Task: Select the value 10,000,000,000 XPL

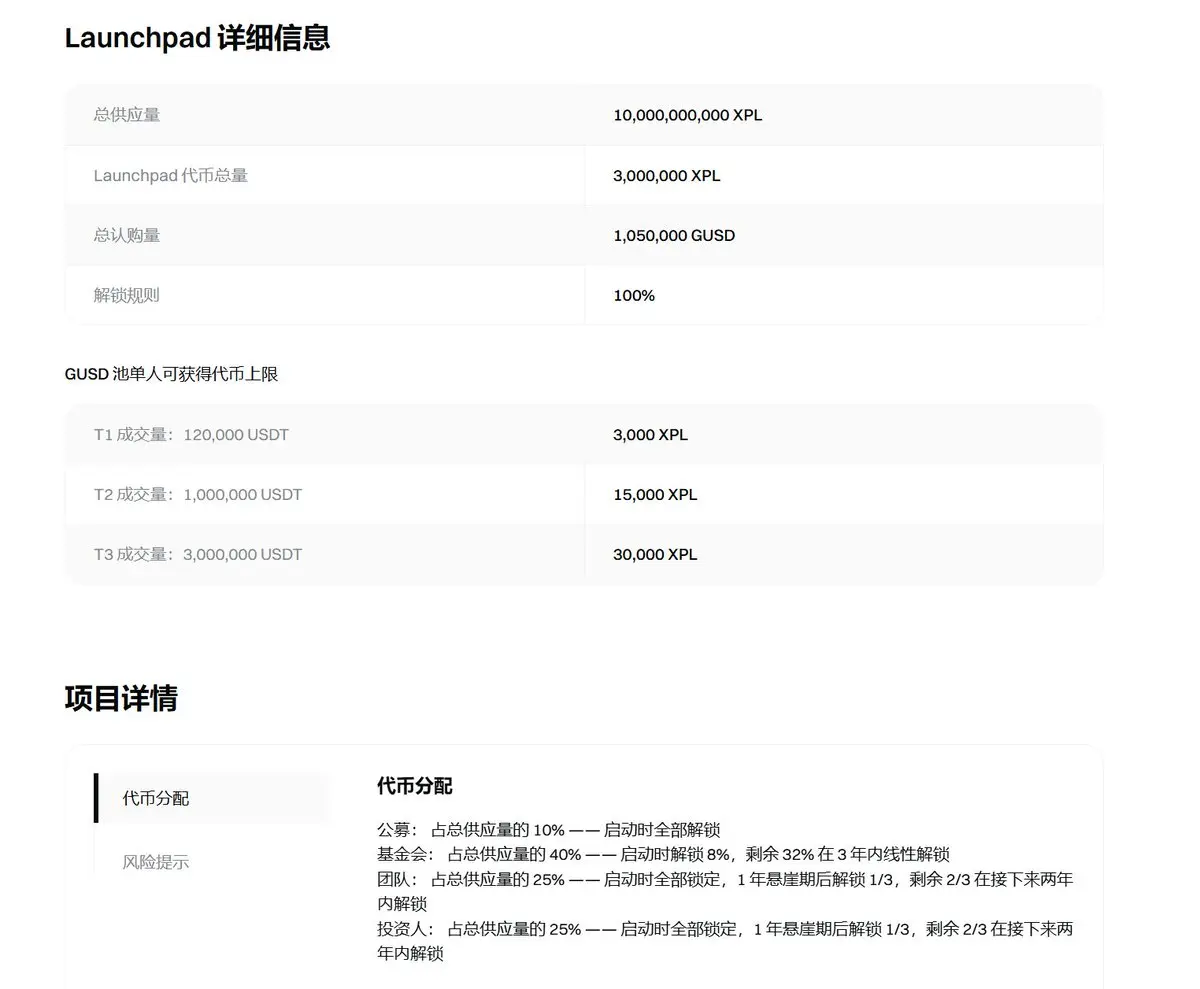Action: 687,115
